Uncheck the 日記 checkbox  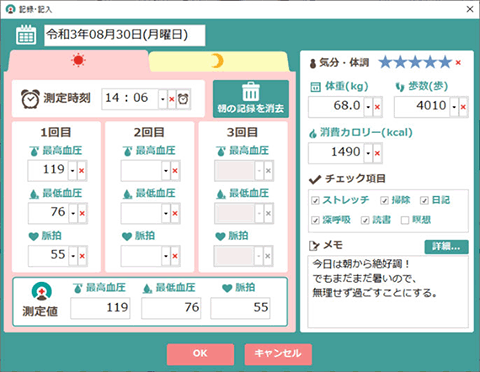pyautogui.click(x=424, y=201)
